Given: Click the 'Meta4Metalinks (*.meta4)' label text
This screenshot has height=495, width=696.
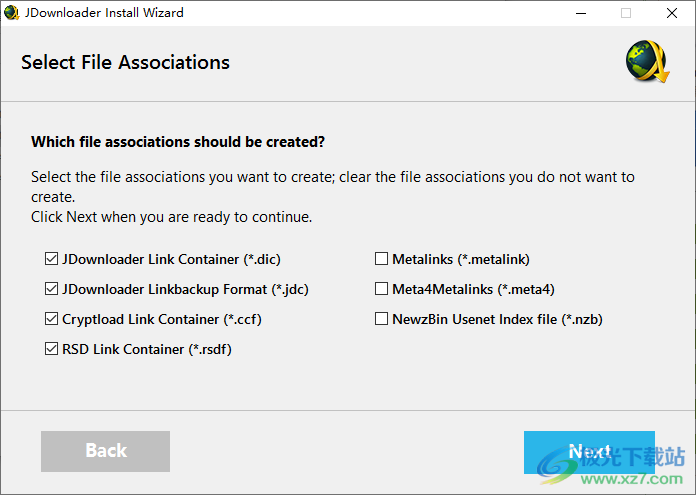Looking at the screenshot, I should point(473,289).
